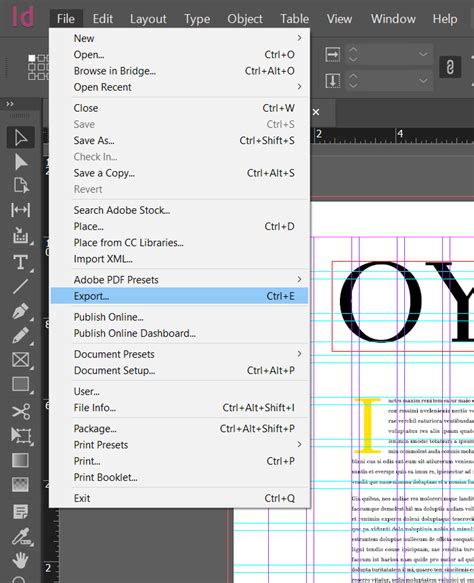Select the Hand tool
The height and width of the screenshot is (583, 474).
[x=20, y=560]
